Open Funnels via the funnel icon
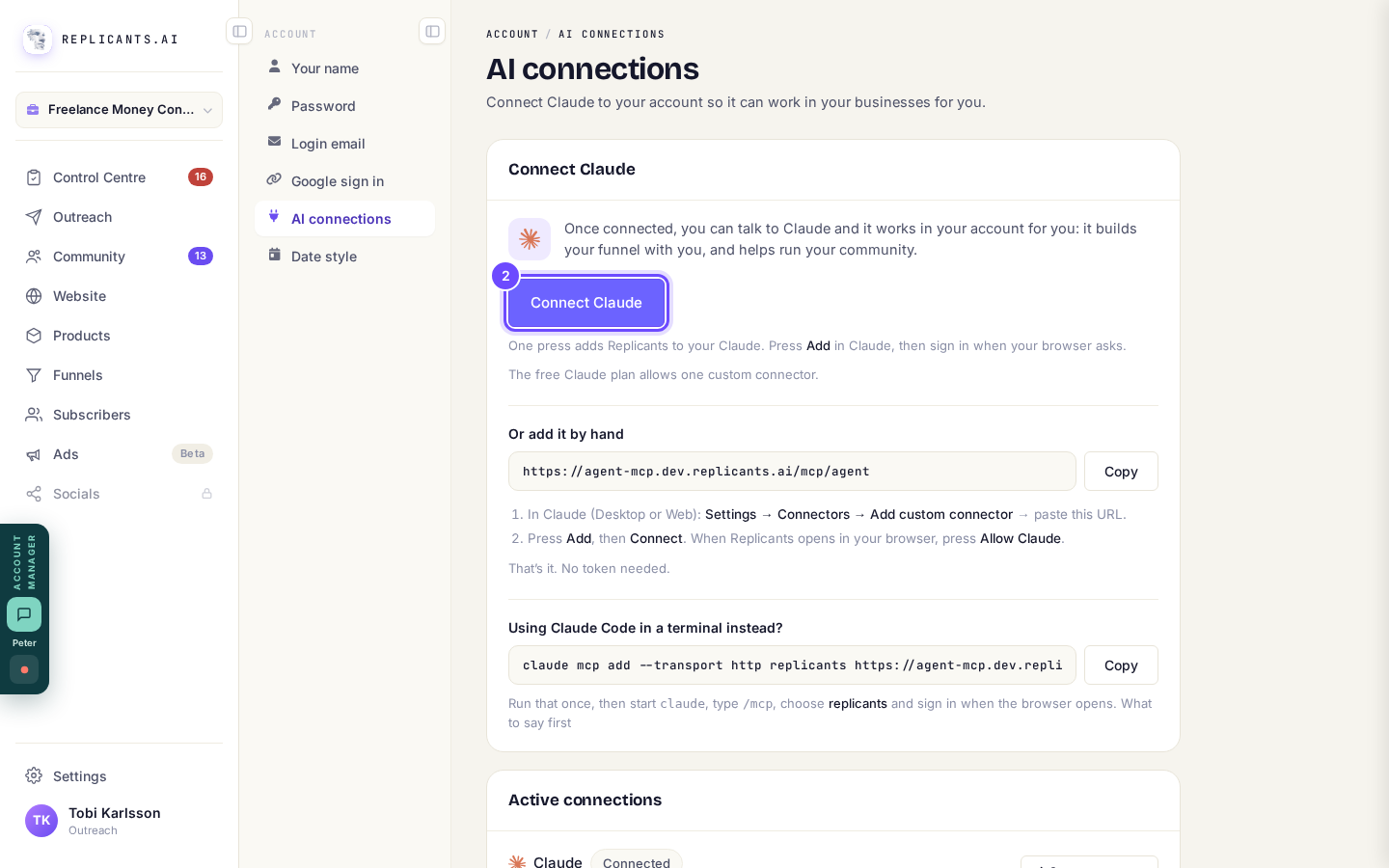 click(34, 375)
